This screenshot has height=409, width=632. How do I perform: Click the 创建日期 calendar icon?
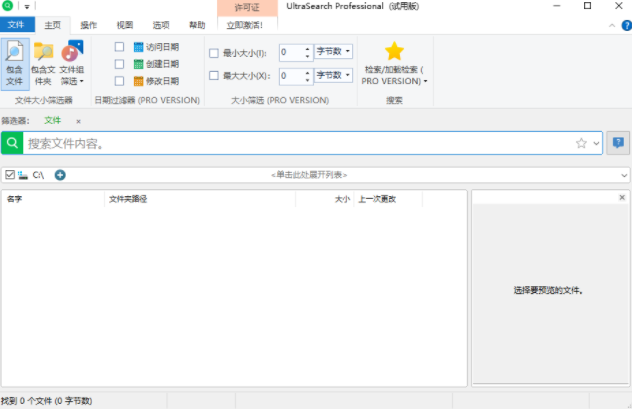[x=138, y=64]
